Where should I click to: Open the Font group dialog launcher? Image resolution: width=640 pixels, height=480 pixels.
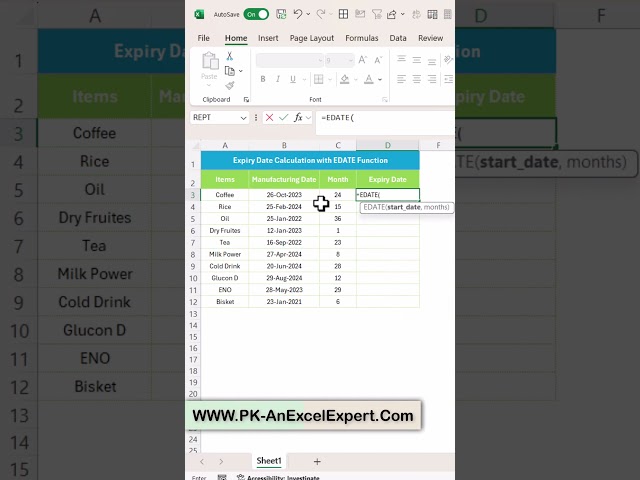point(384,100)
